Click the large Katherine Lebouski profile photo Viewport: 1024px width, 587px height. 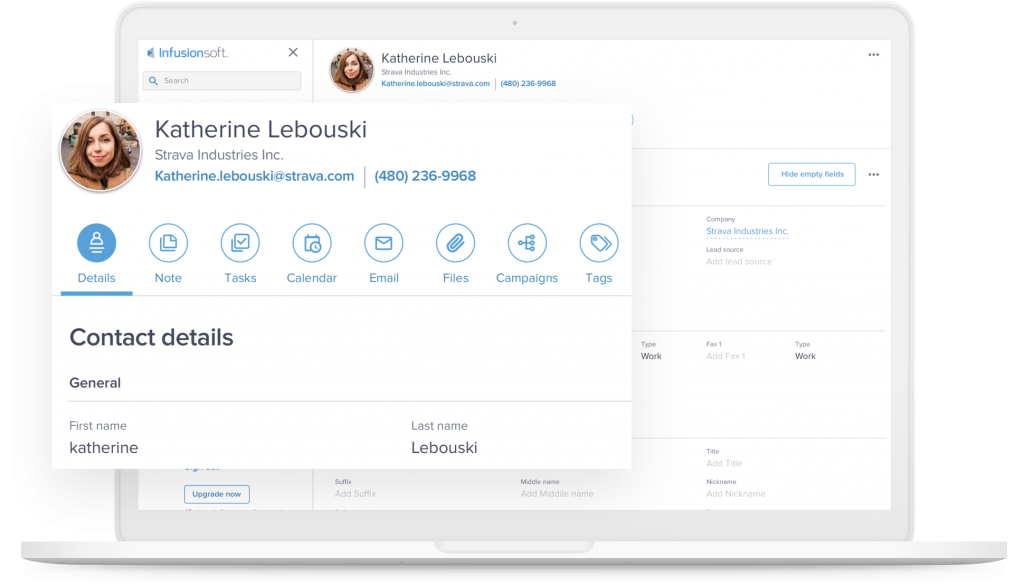100,151
